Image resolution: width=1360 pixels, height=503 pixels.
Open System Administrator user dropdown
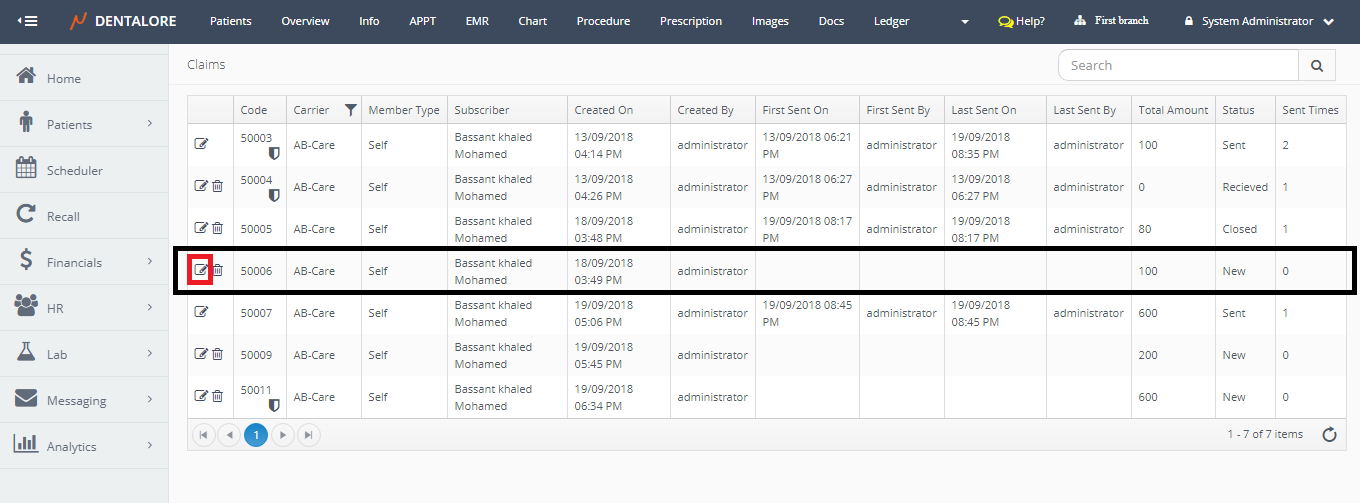[x=1258, y=21]
